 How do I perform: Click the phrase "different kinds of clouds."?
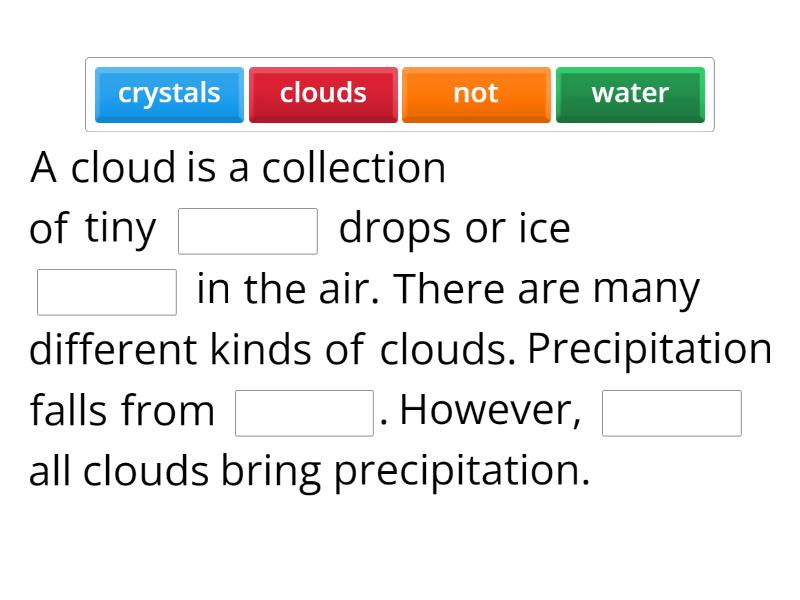(x=272, y=350)
